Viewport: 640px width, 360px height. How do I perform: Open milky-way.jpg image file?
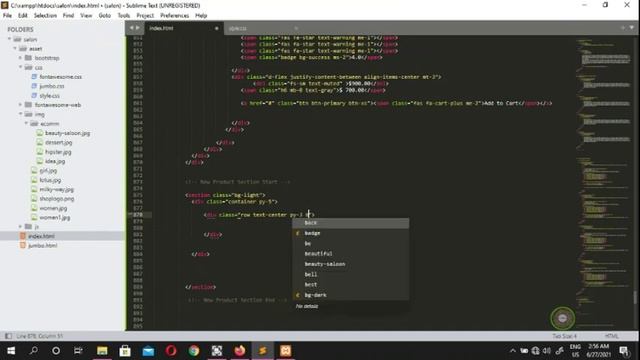pyautogui.click(x=56, y=189)
